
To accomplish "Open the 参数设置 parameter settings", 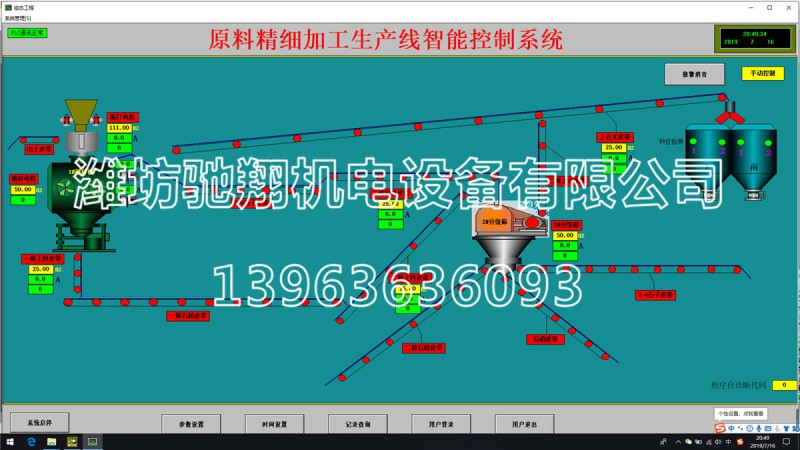I will (191, 424).
